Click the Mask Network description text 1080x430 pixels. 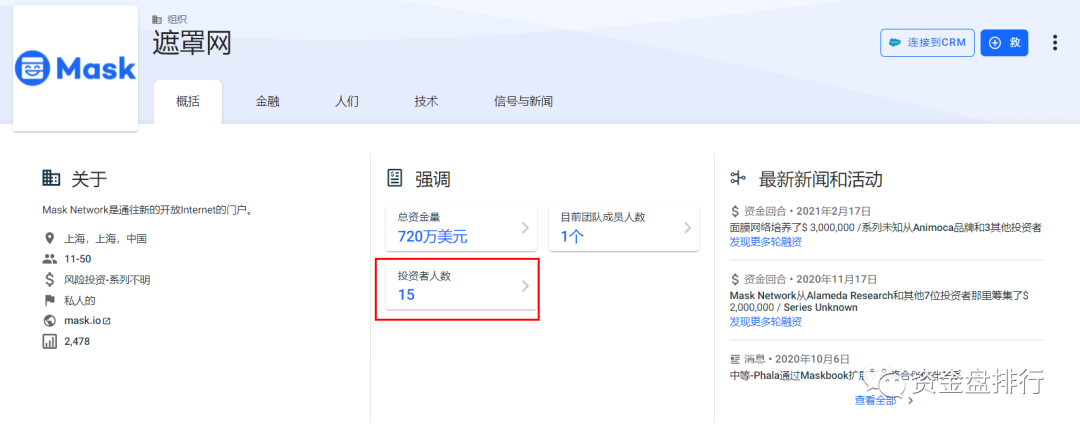pos(147,210)
